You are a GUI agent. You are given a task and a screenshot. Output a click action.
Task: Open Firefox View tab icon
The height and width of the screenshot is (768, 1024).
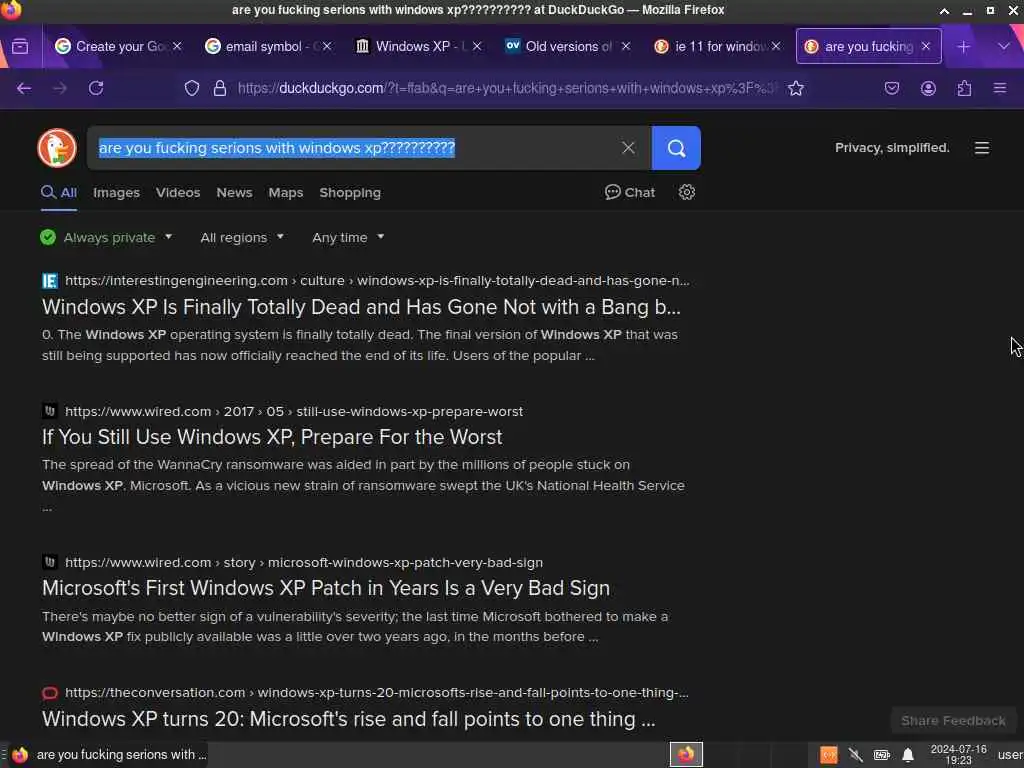20,46
